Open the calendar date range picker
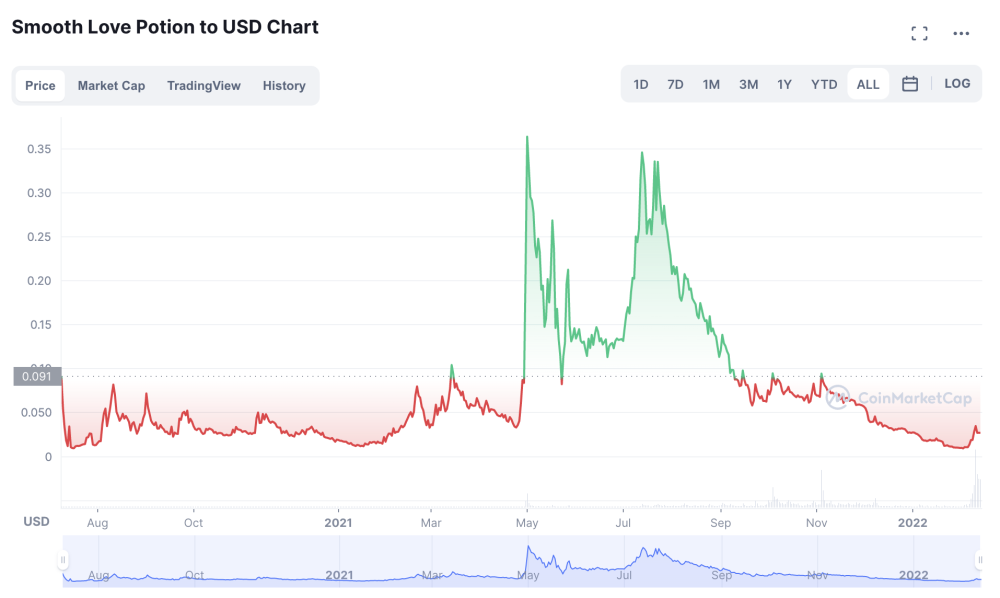Image resolution: width=1000 pixels, height=598 pixels. pyautogui.click(x=910, y=84)
